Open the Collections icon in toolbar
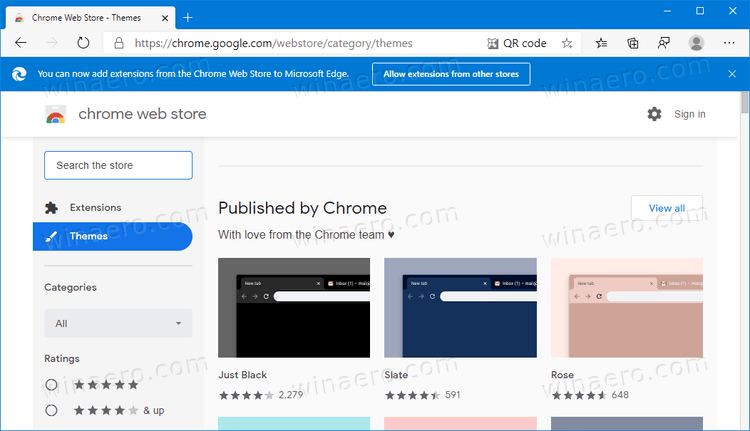750x431 pixels. coord(632,44)
